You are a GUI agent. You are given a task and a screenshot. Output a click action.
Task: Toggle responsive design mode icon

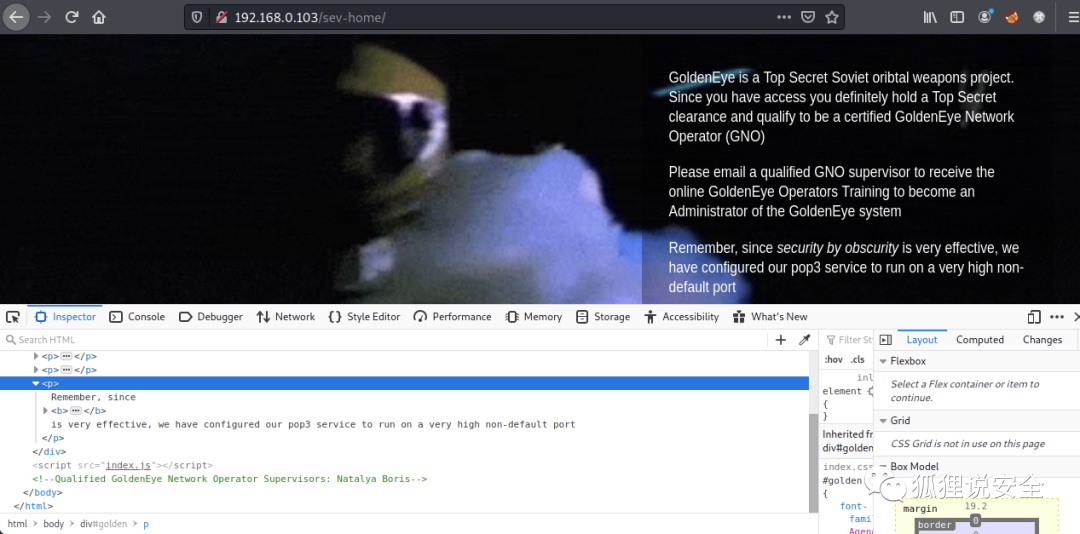click(x=1034, y=317)
